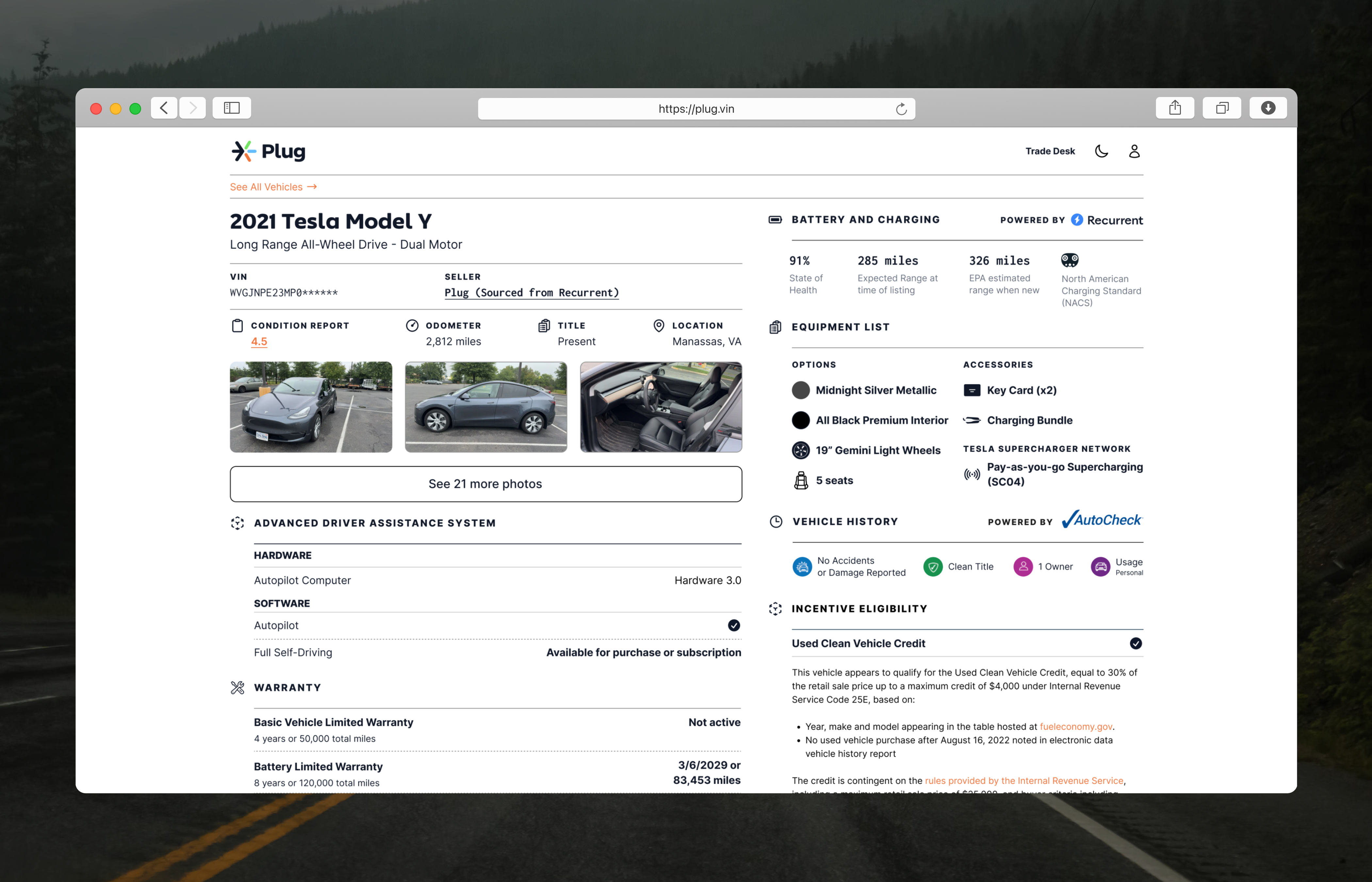
Task: Open the fueleconomy.gov link
Action: click(1075, 726)
